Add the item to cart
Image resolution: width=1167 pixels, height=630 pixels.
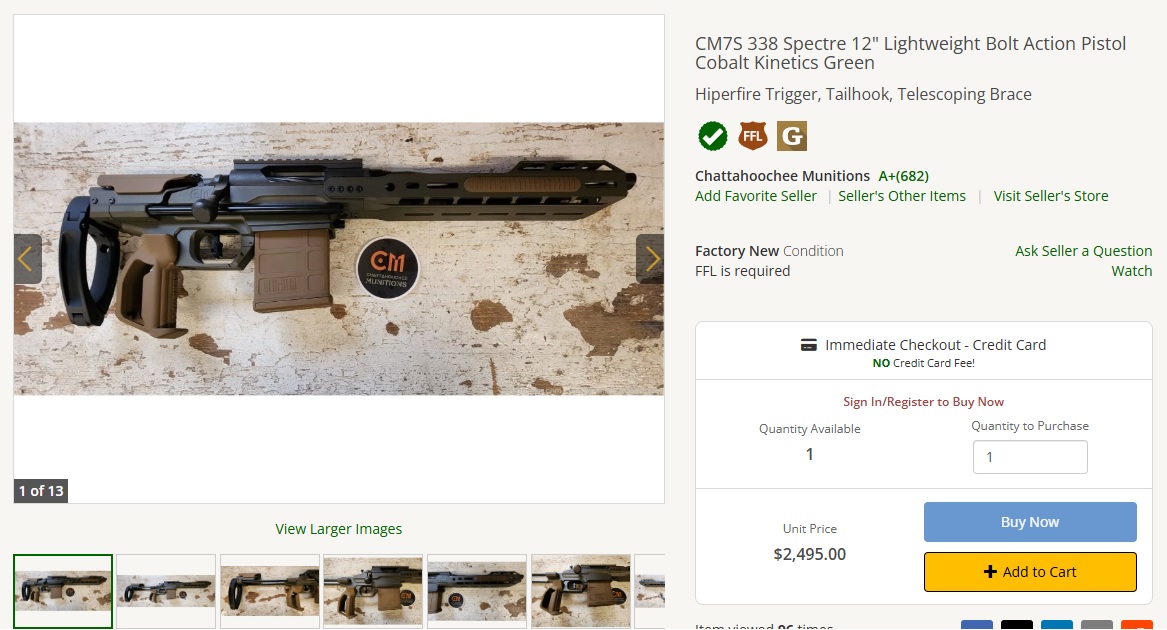pyautogui.click(x=1030, y=572)
